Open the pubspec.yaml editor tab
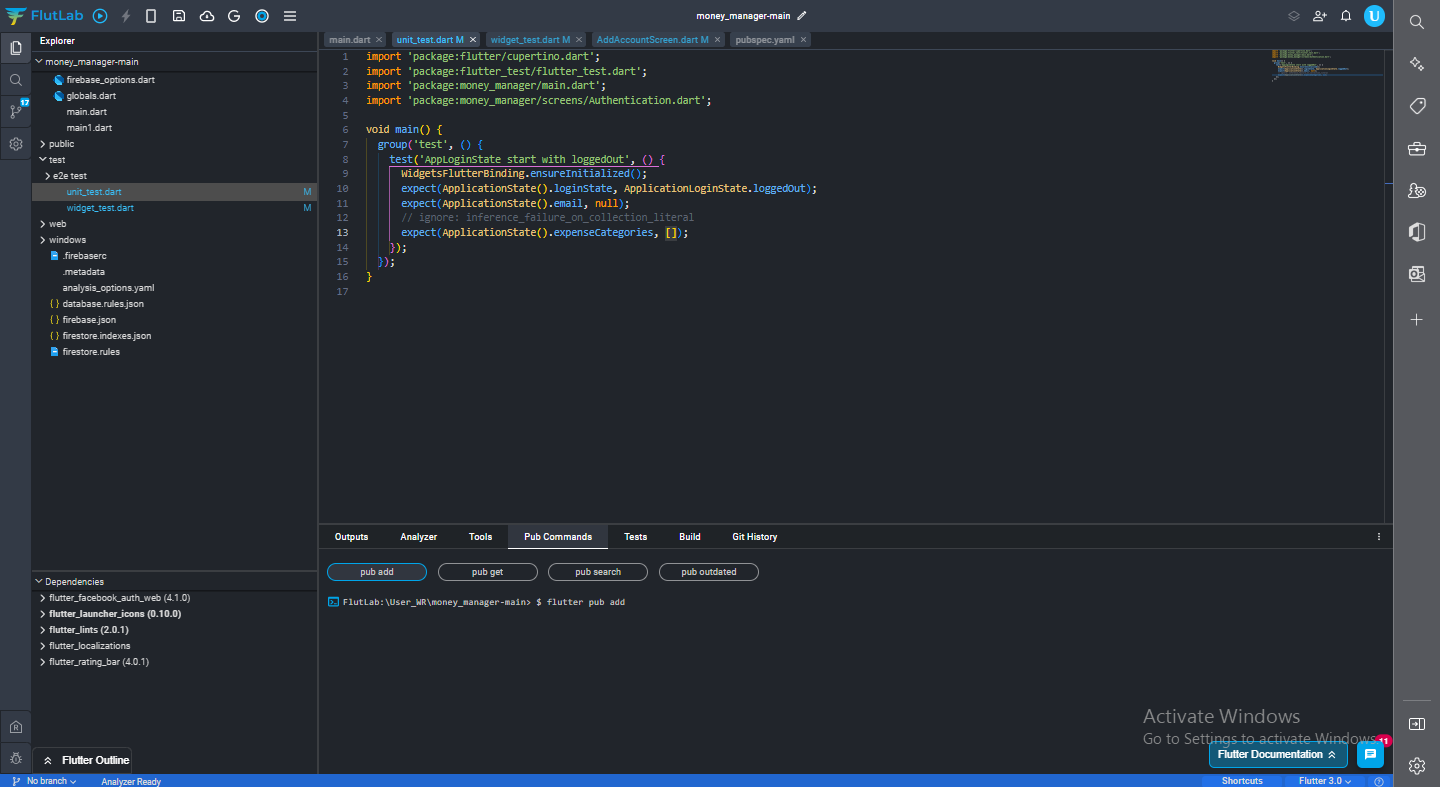The height and width of the screenshot is (787, 1440). pos(765,40)
